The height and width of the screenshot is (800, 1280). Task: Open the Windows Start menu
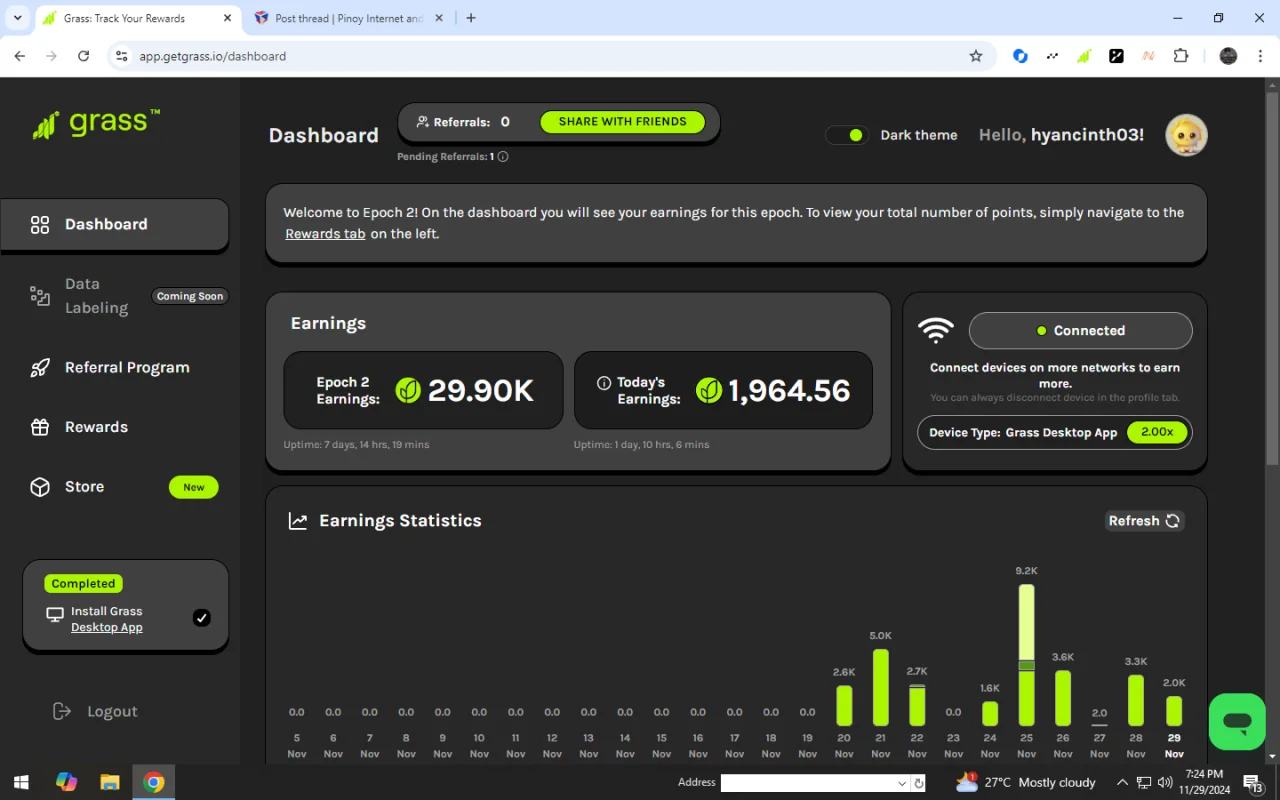coord(20,782)
